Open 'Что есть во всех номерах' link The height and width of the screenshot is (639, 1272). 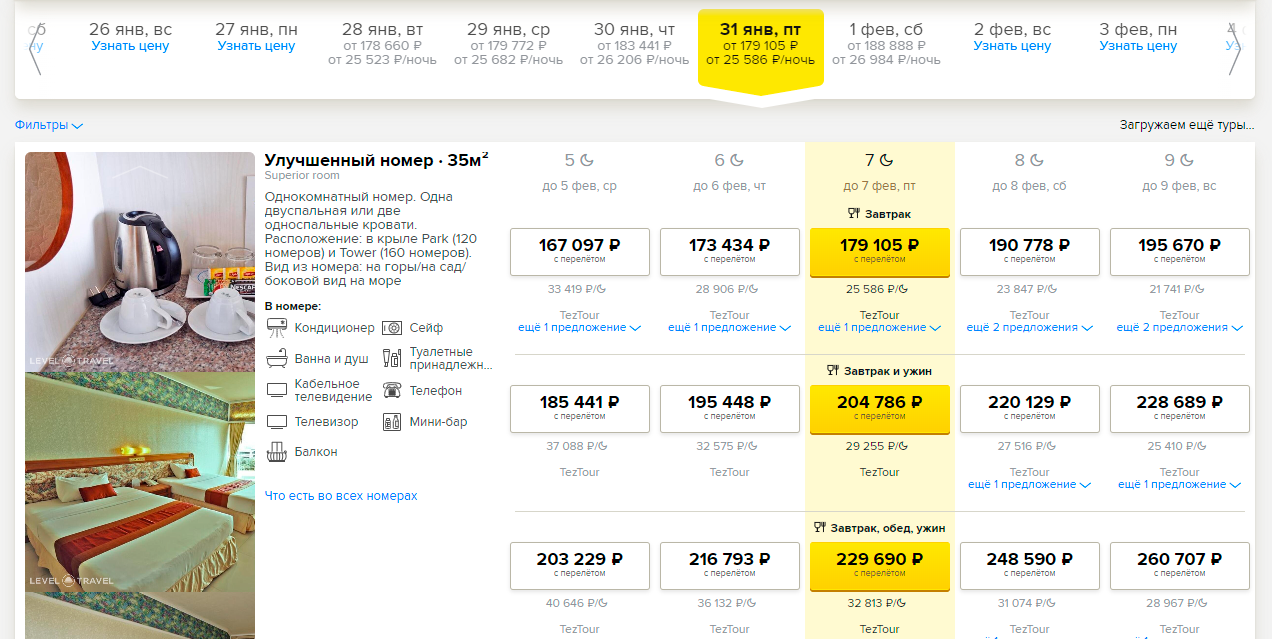point(341,496)
